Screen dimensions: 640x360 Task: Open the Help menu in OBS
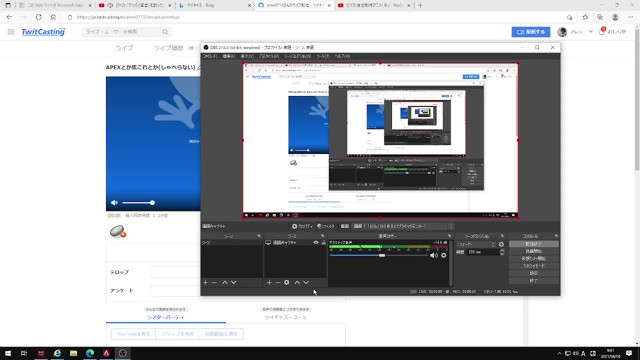[x=342, y=56]
